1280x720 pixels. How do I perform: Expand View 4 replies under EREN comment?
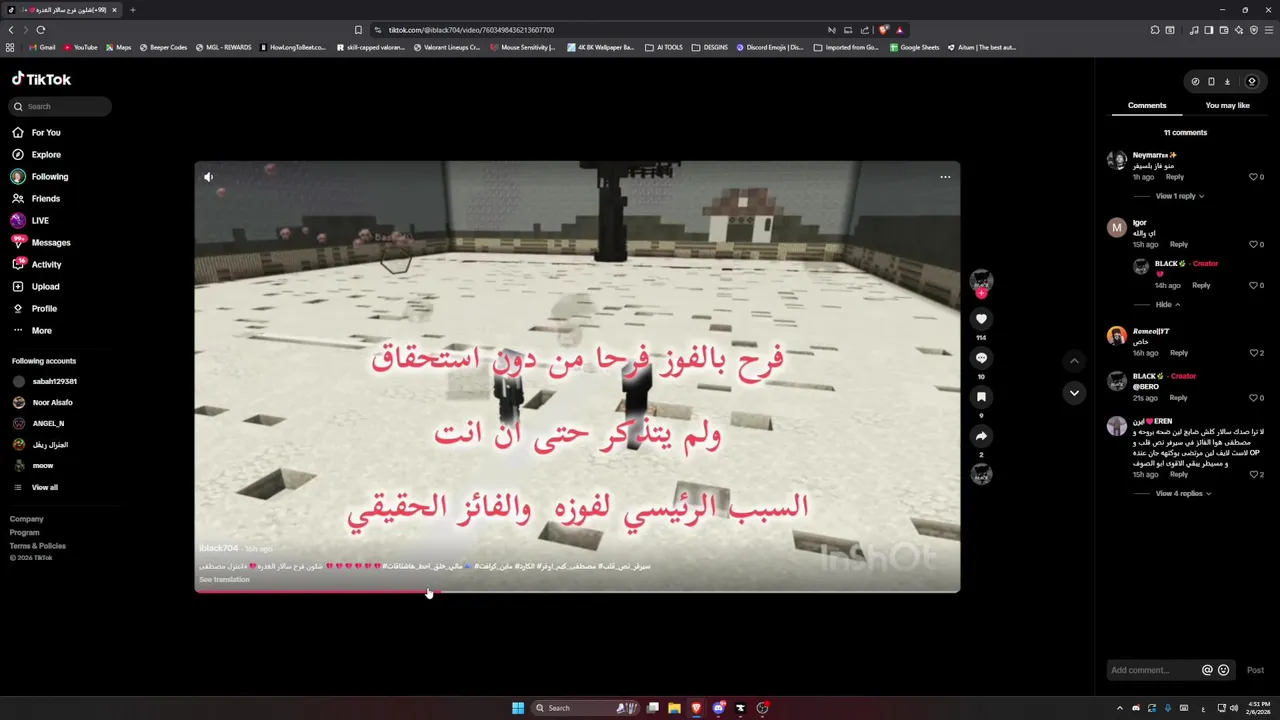1183,494
